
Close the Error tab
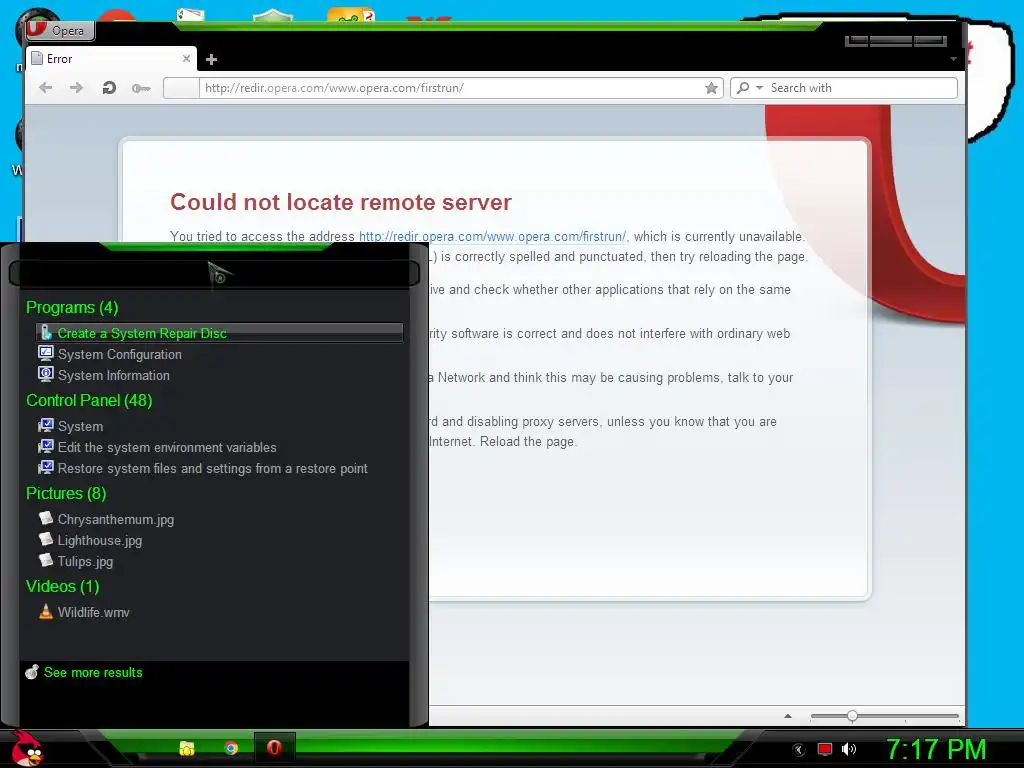coord(186,59)
